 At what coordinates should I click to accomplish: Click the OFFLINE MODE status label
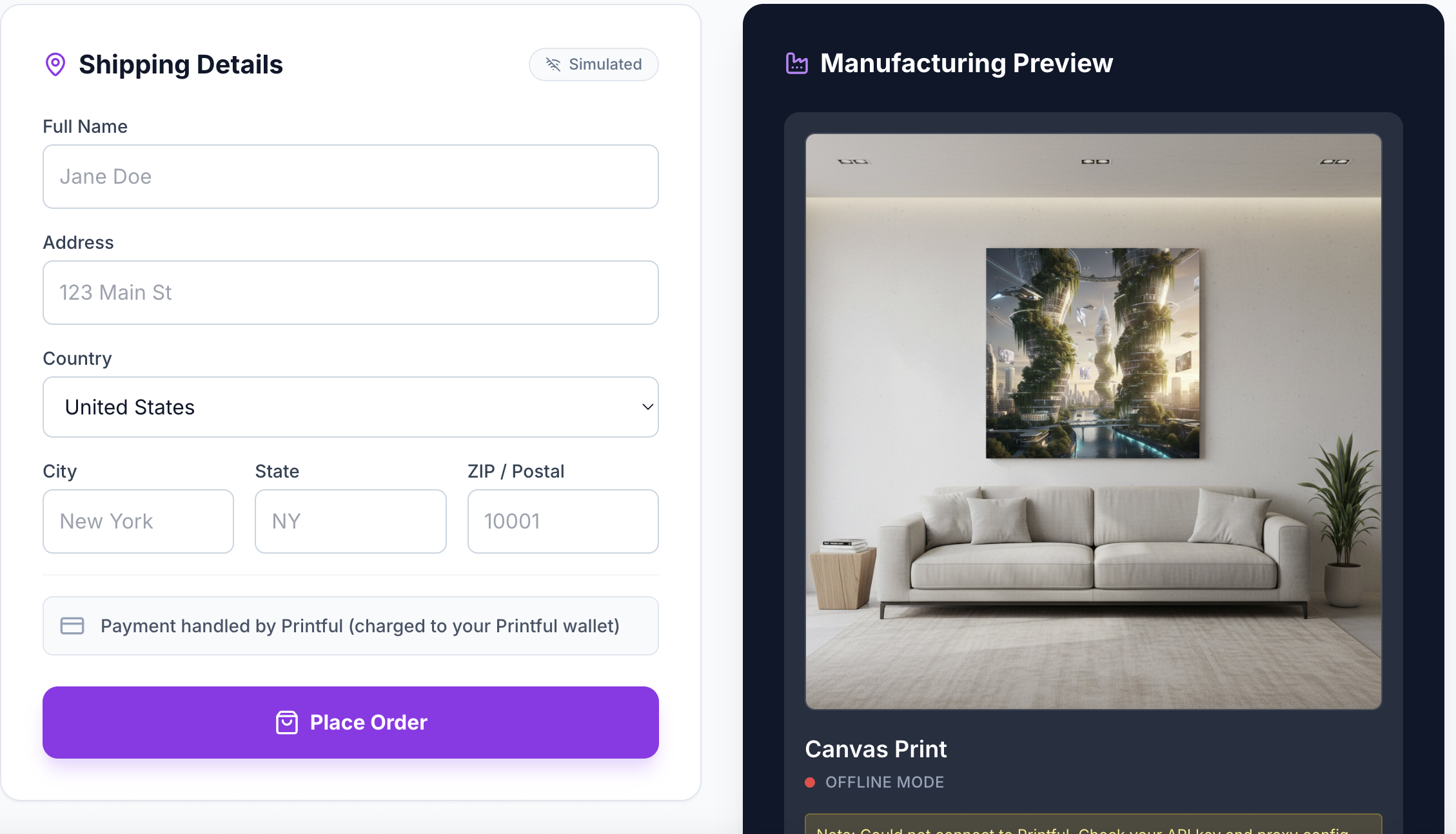[x=885, y=782]
